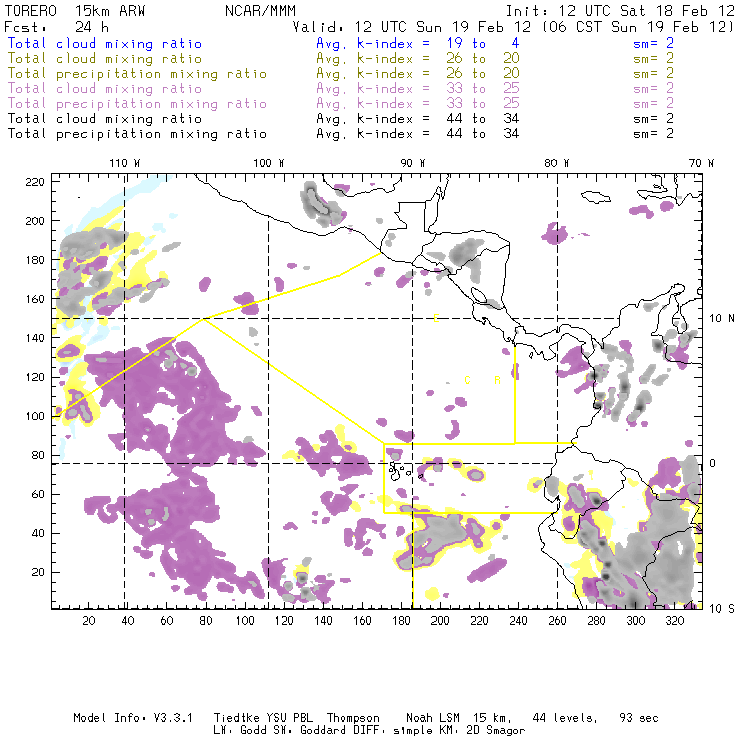
Task: Click the "44 levels," text in the footer
Action: 565,718
